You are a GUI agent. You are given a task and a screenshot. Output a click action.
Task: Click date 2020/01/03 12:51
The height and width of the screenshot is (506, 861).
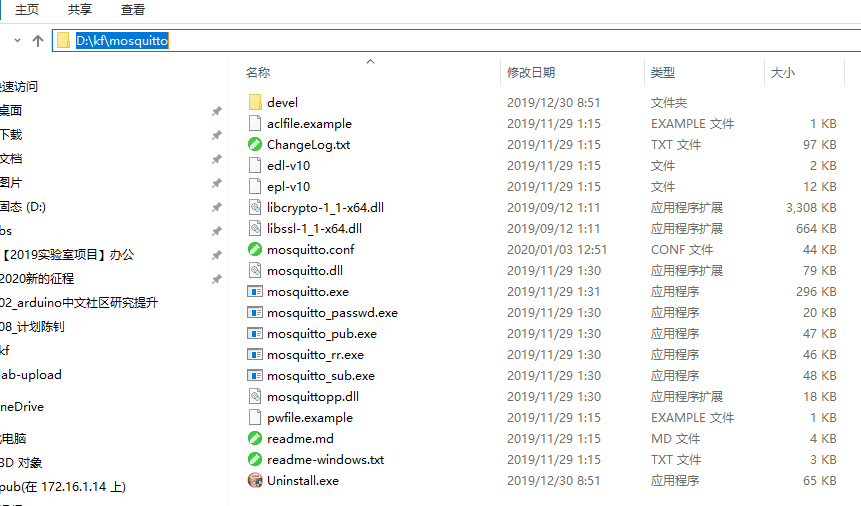[557, 249]
